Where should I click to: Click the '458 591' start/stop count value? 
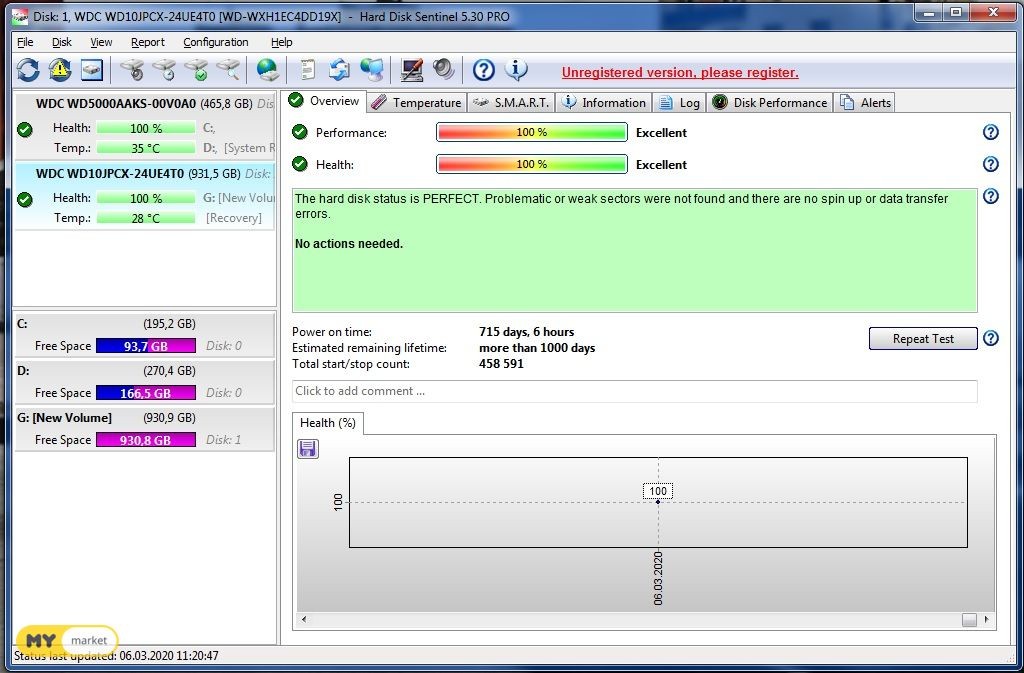click(x=501, y=364)
